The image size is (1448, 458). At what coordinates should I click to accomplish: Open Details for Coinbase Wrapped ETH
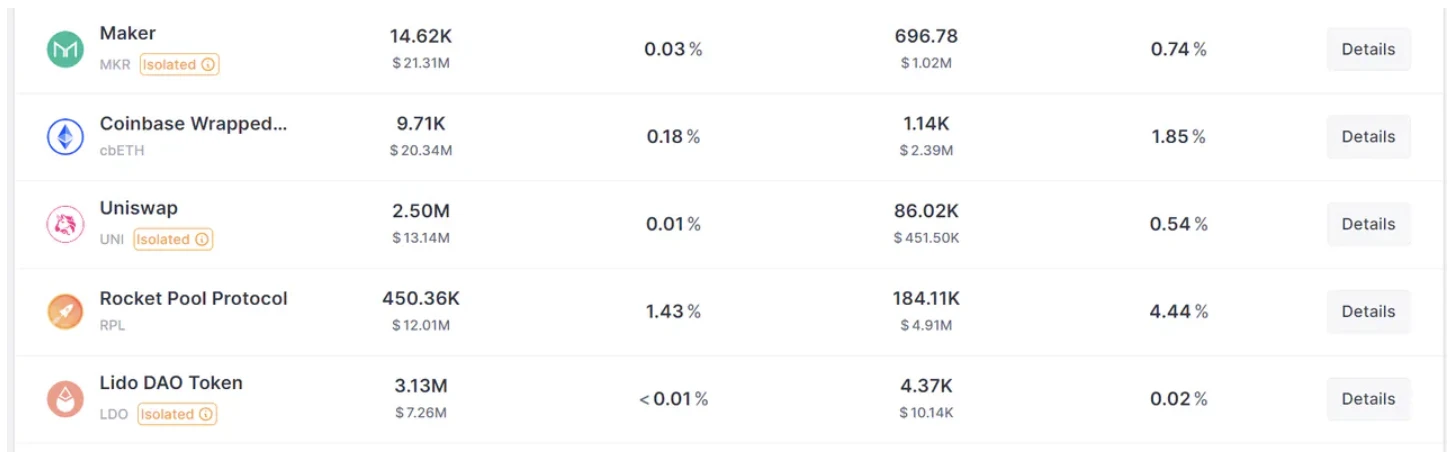[x=1368, y=137]
